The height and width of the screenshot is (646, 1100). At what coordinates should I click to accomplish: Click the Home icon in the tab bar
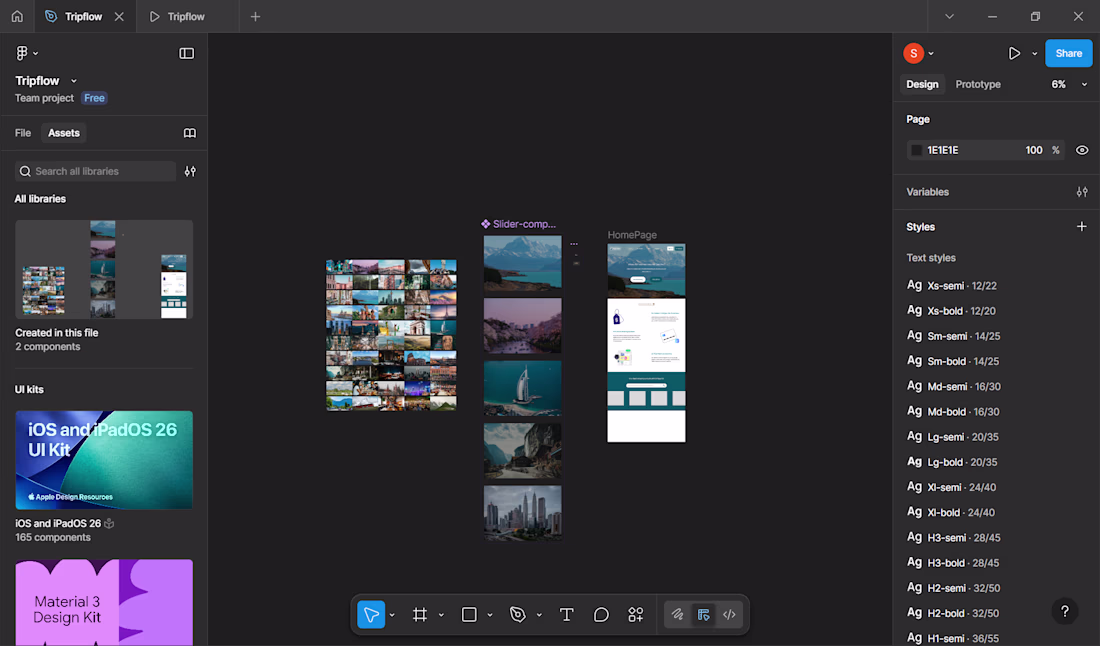click(17, 16)
